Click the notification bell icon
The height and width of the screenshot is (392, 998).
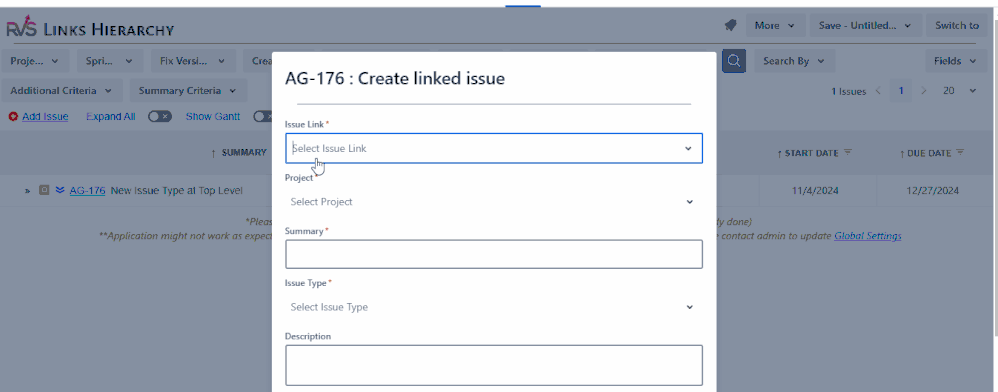pos(730,25)
